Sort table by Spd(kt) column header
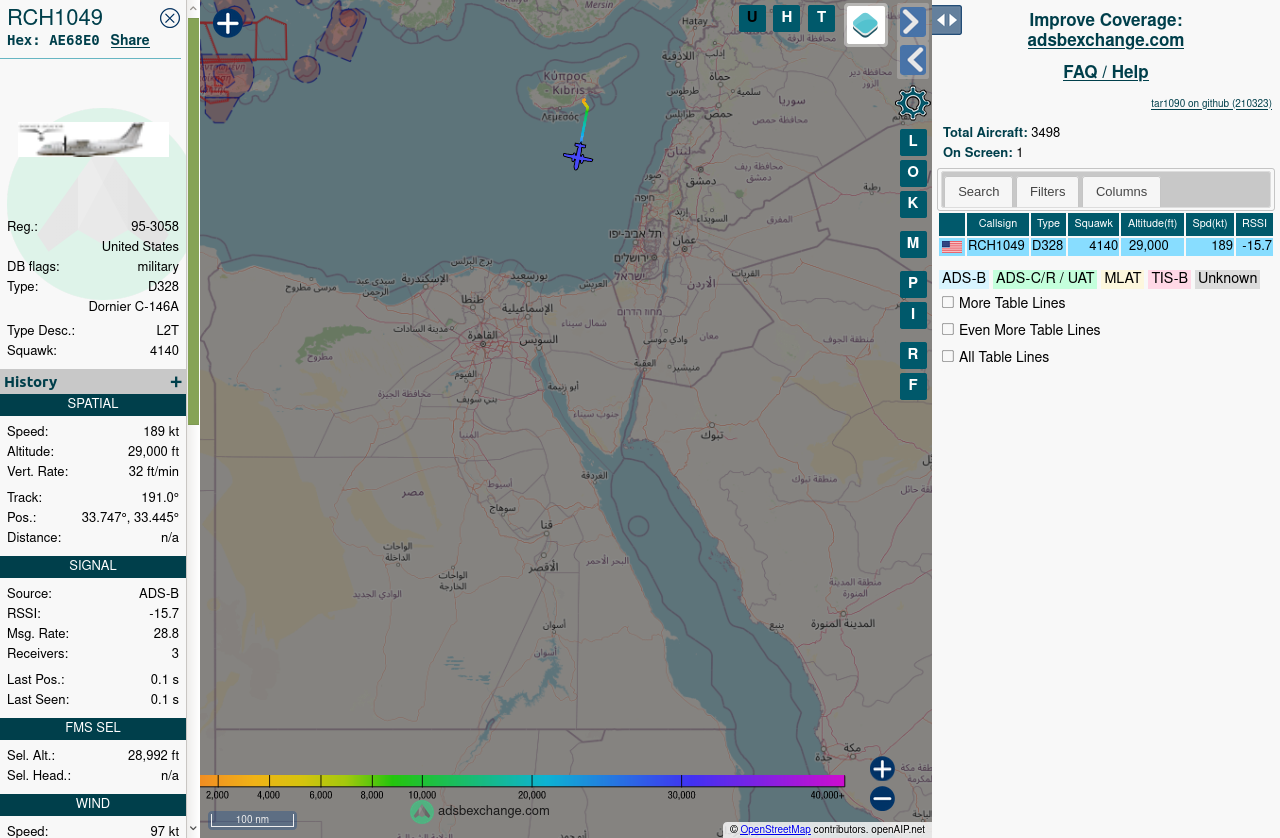This screenshot has width=1280, height=838. pos(1210,224)
